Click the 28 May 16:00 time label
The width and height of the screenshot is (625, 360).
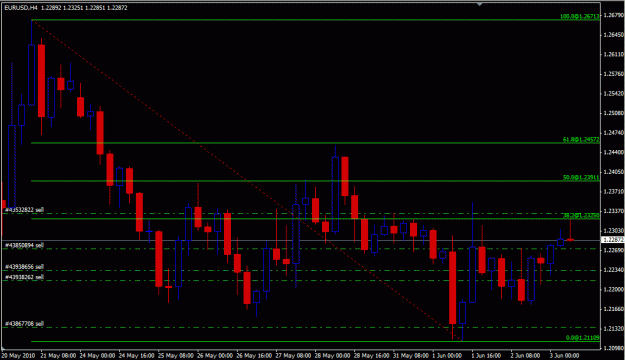pyautogui.click(x=371, y=355)
